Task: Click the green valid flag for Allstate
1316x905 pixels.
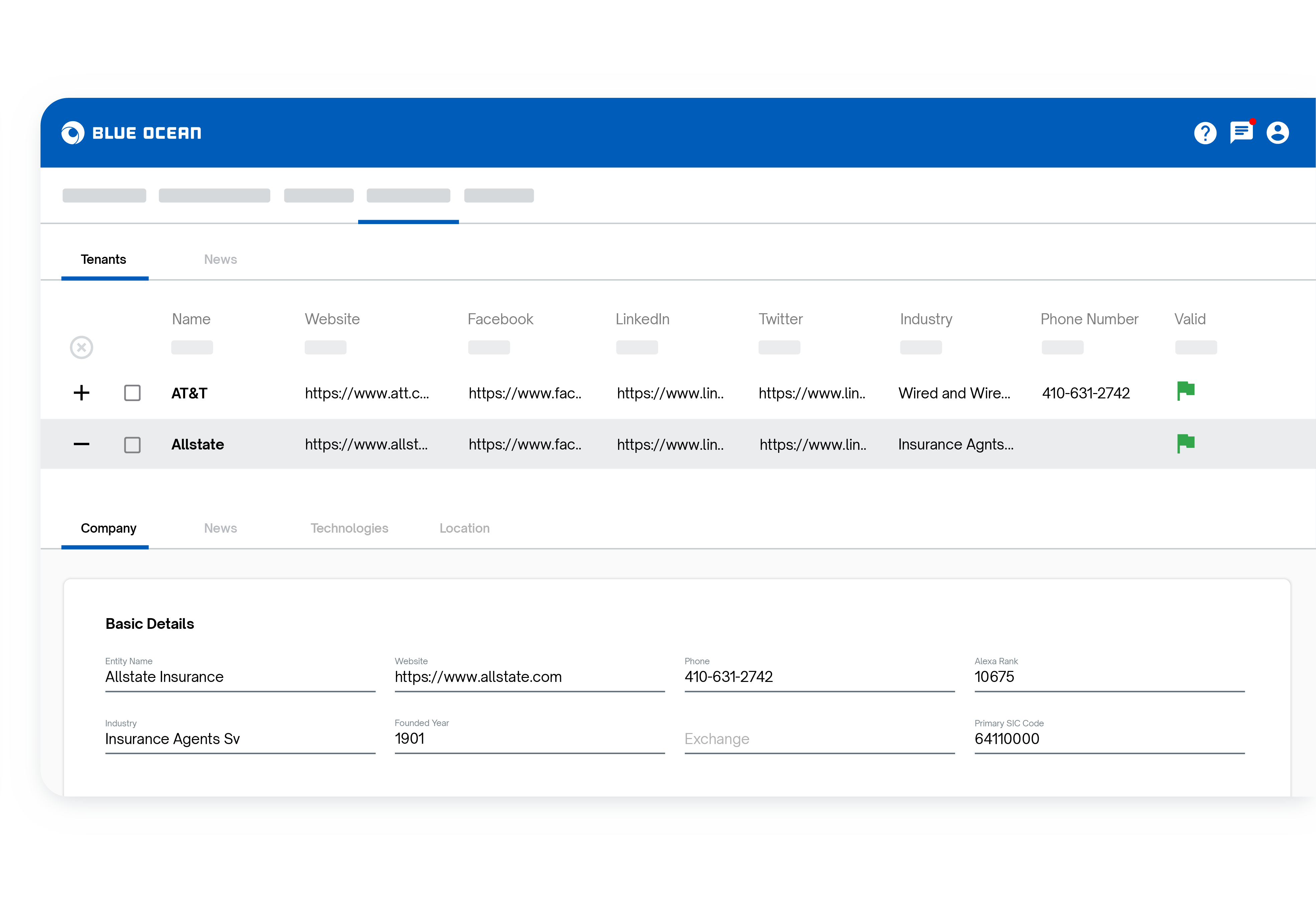Action: (1185, 443)
